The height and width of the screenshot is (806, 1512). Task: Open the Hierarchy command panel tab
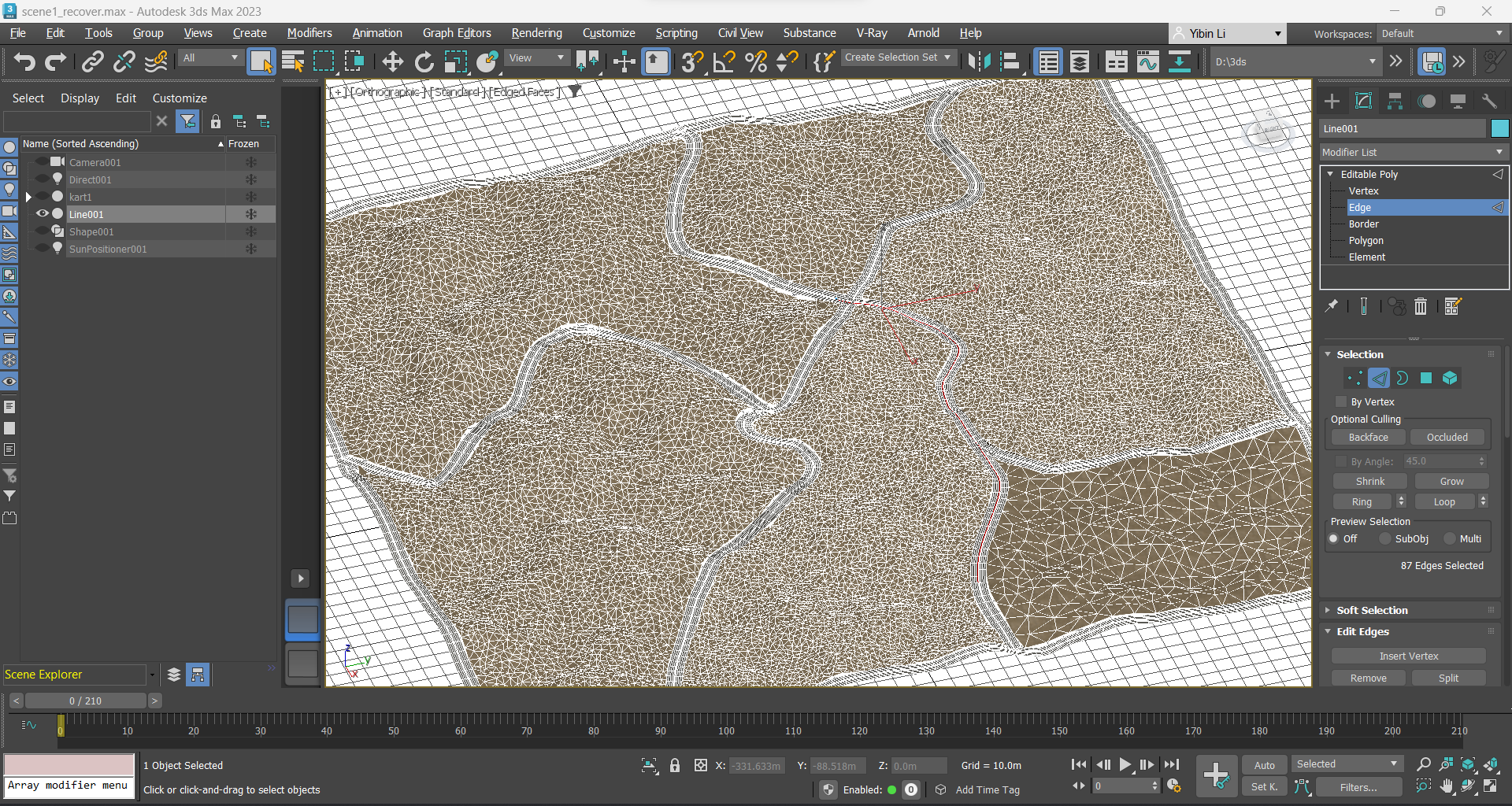pyautogui.click(x=1395, y=102)
